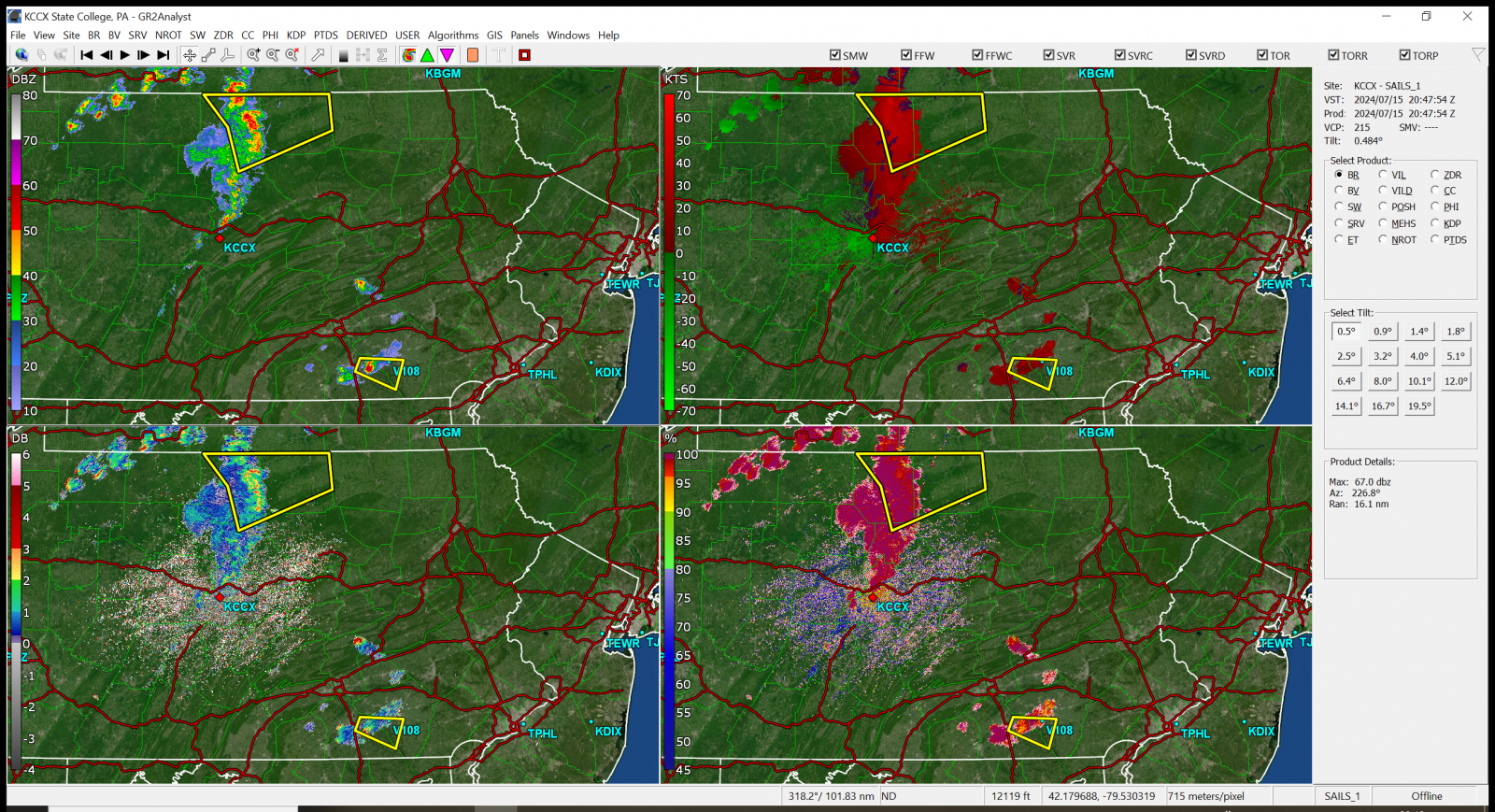Viewport: 1495px width, 812px height.
Task: Toggle the SVRD checkbox
Action: tap(1191, 55)
